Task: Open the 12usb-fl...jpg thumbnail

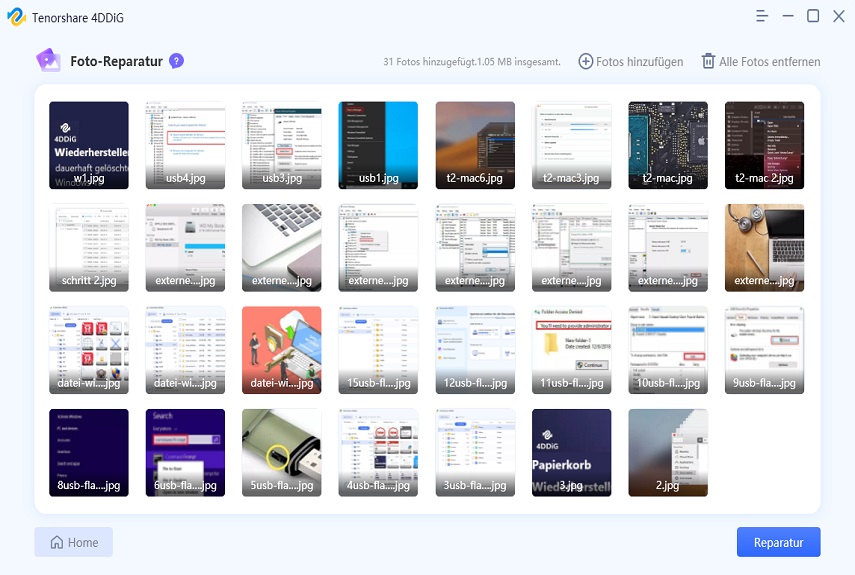Action: pyautogui.click(x=475, y=350)
